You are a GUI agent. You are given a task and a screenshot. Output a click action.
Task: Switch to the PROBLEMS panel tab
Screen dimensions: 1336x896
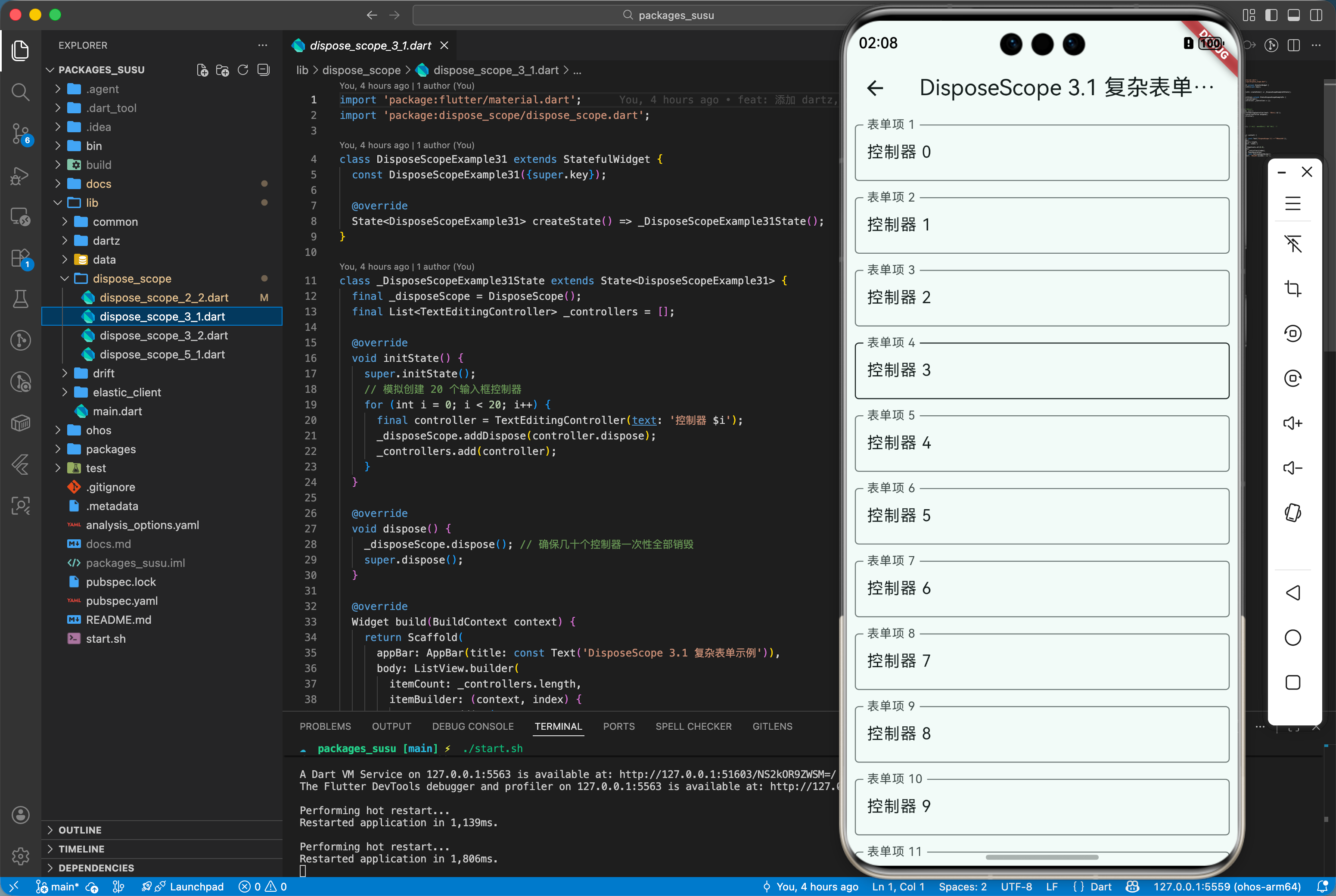point(325,726)
